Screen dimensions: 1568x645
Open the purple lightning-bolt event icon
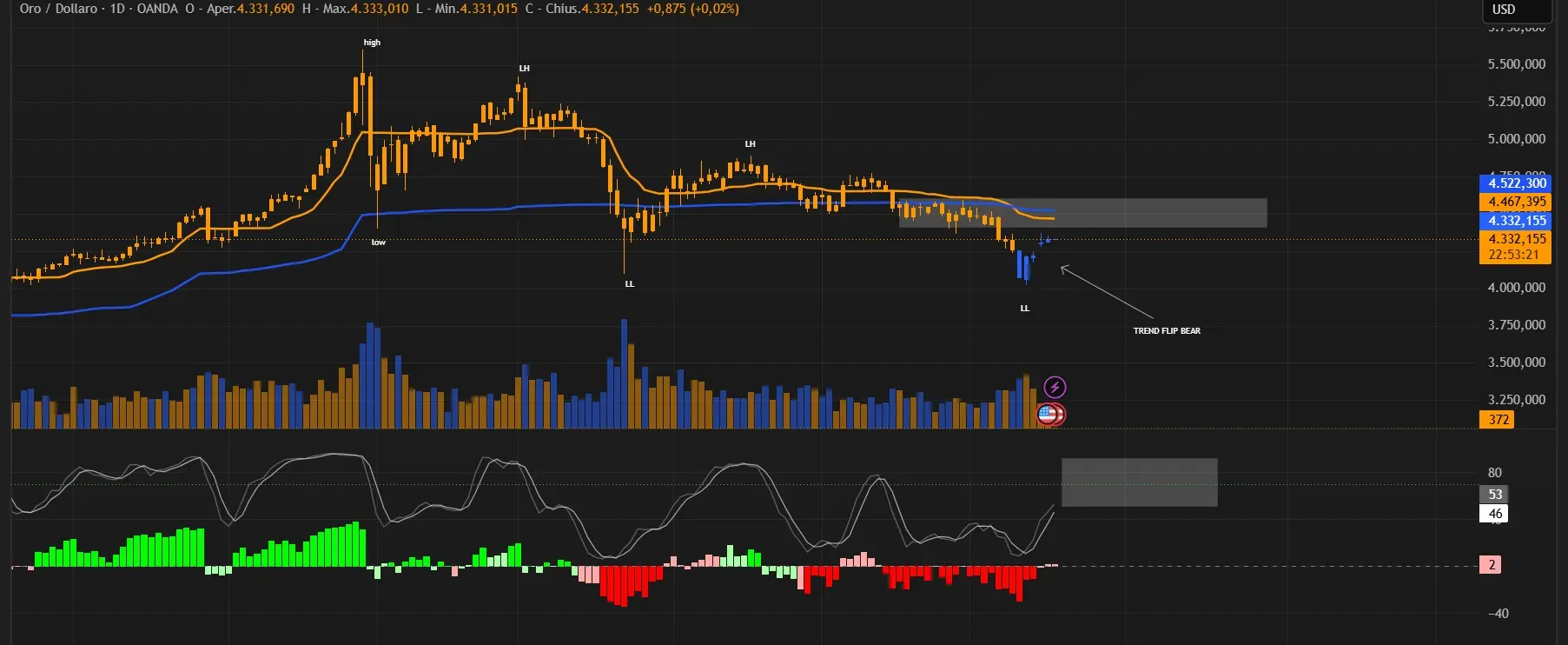[x=1055, y=387]
